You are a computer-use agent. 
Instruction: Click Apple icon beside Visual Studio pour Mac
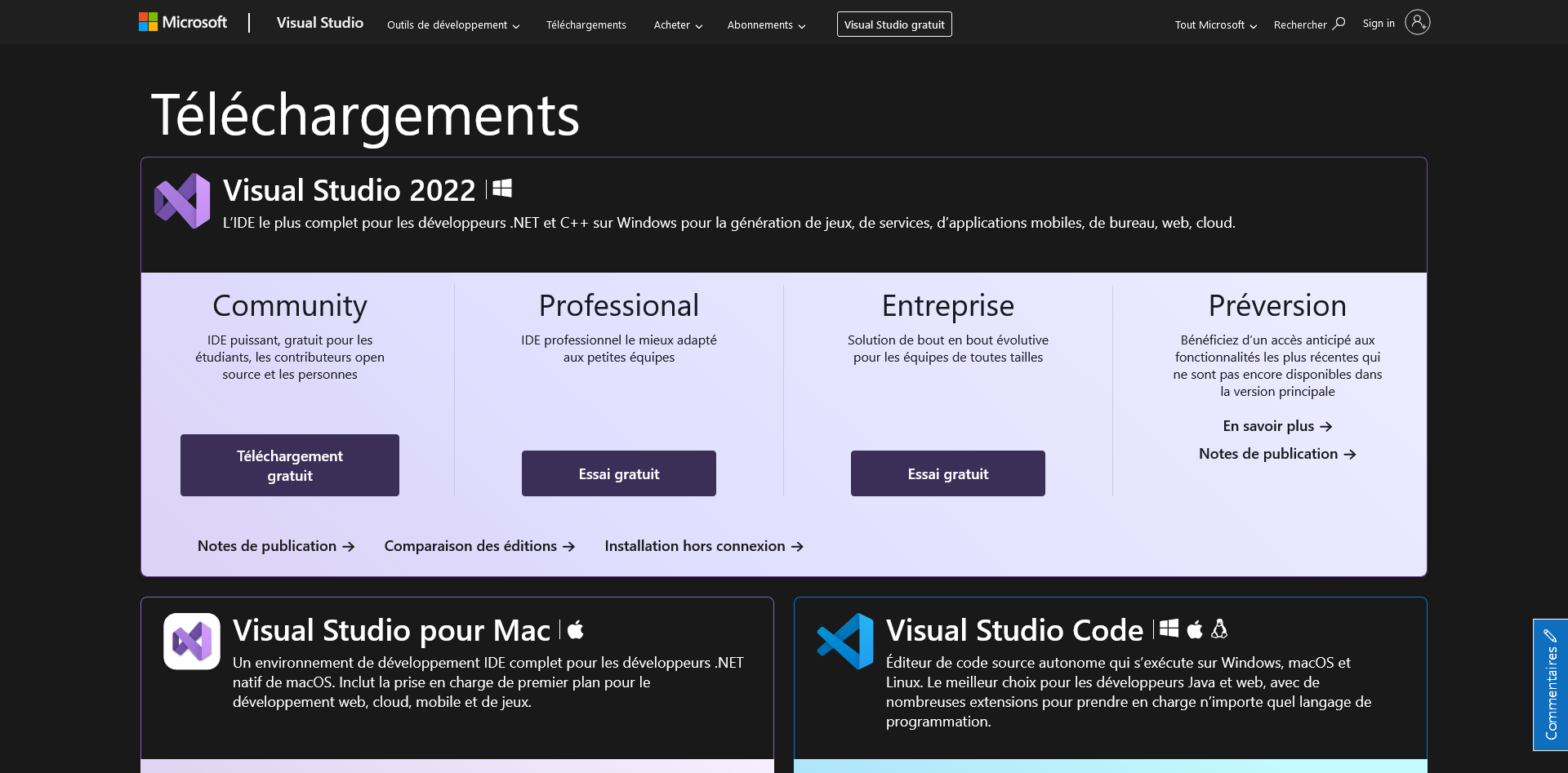click(576, 629)
